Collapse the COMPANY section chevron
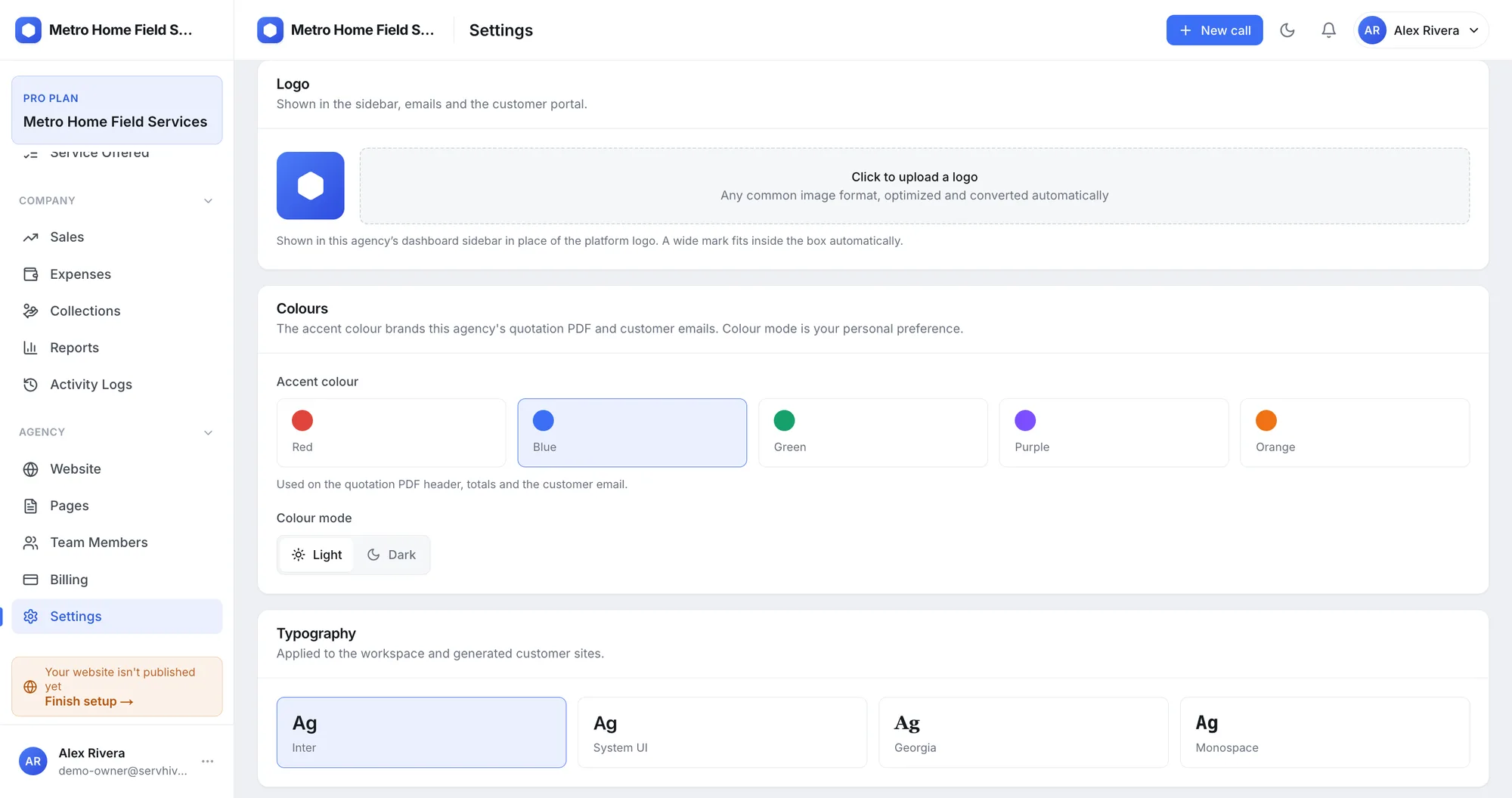Screen dimensions: 1512x798 pyautogui.click(x=208, y=201)
